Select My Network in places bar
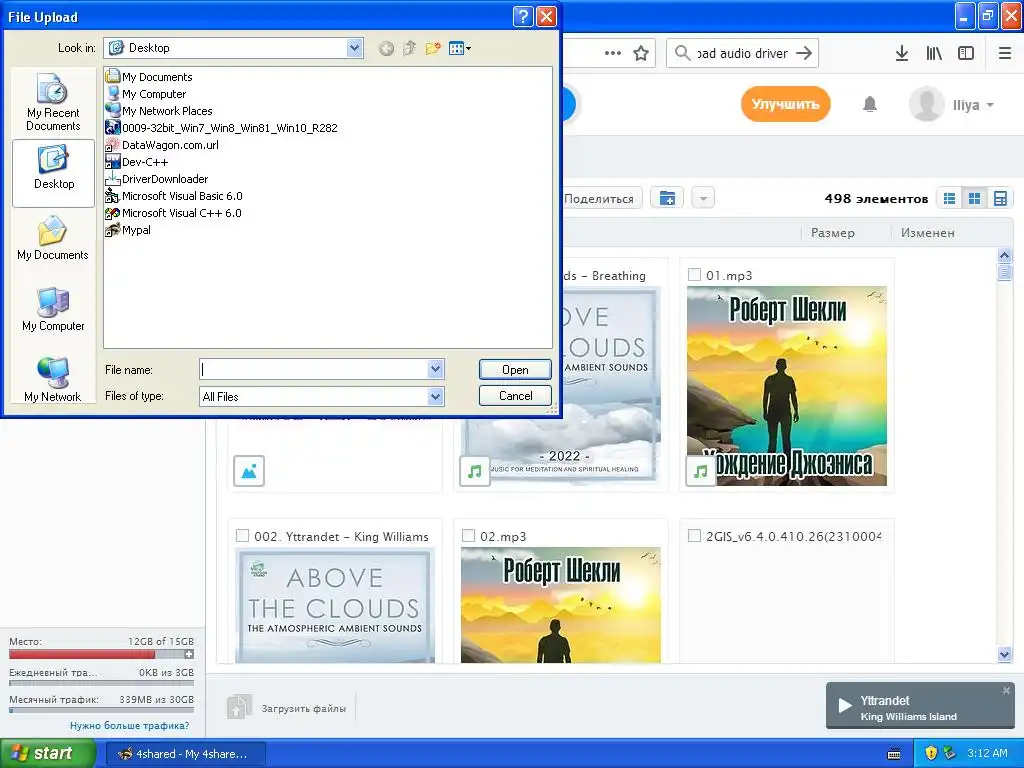The width and height of the screenshot is (1024, 768). click(x=53, y=379)
